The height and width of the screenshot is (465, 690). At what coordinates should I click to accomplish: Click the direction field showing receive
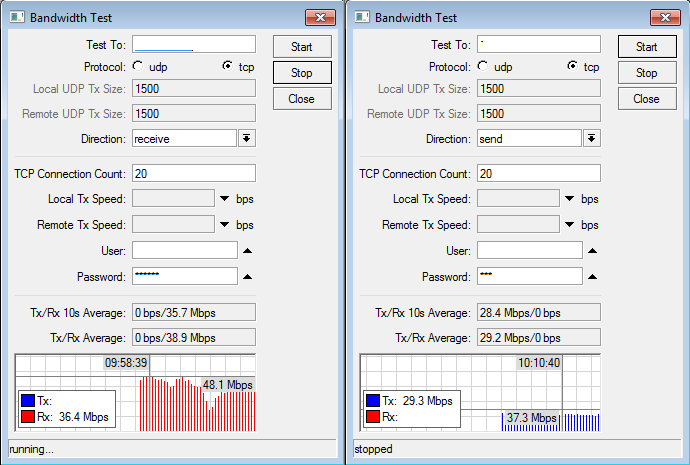[185, 139]
